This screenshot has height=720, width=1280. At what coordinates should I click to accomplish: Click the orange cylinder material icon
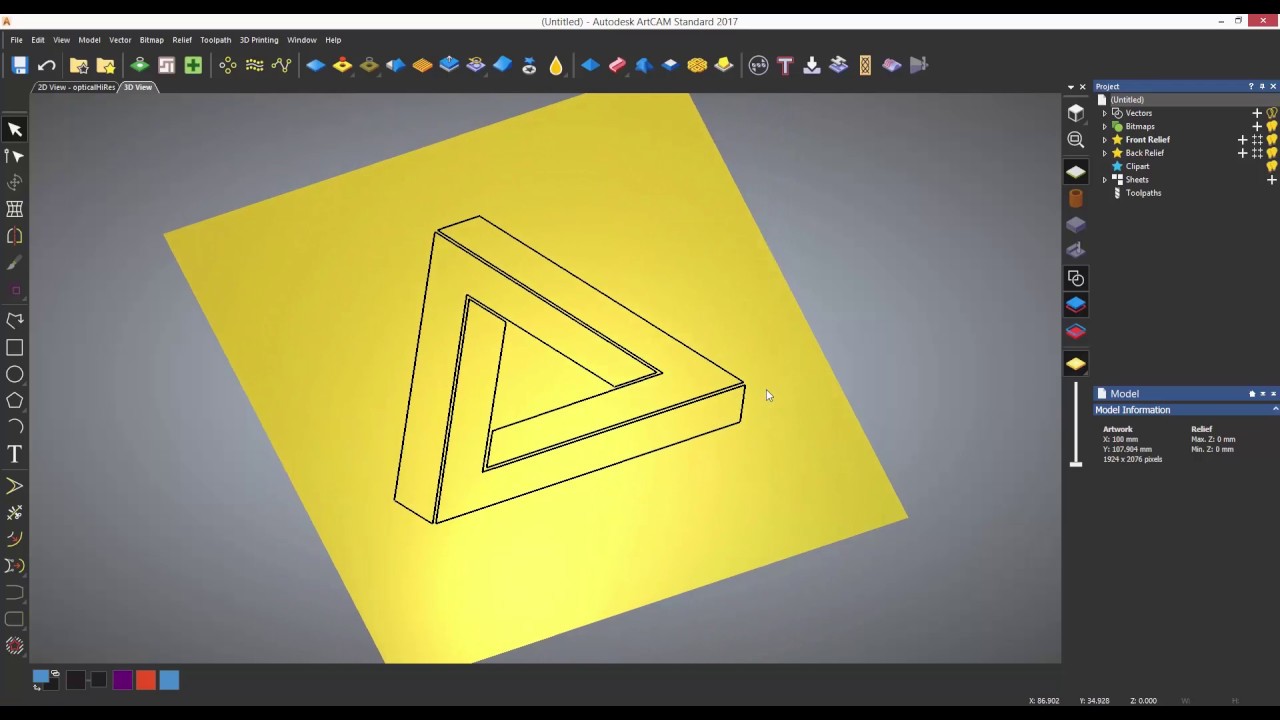1075,198
